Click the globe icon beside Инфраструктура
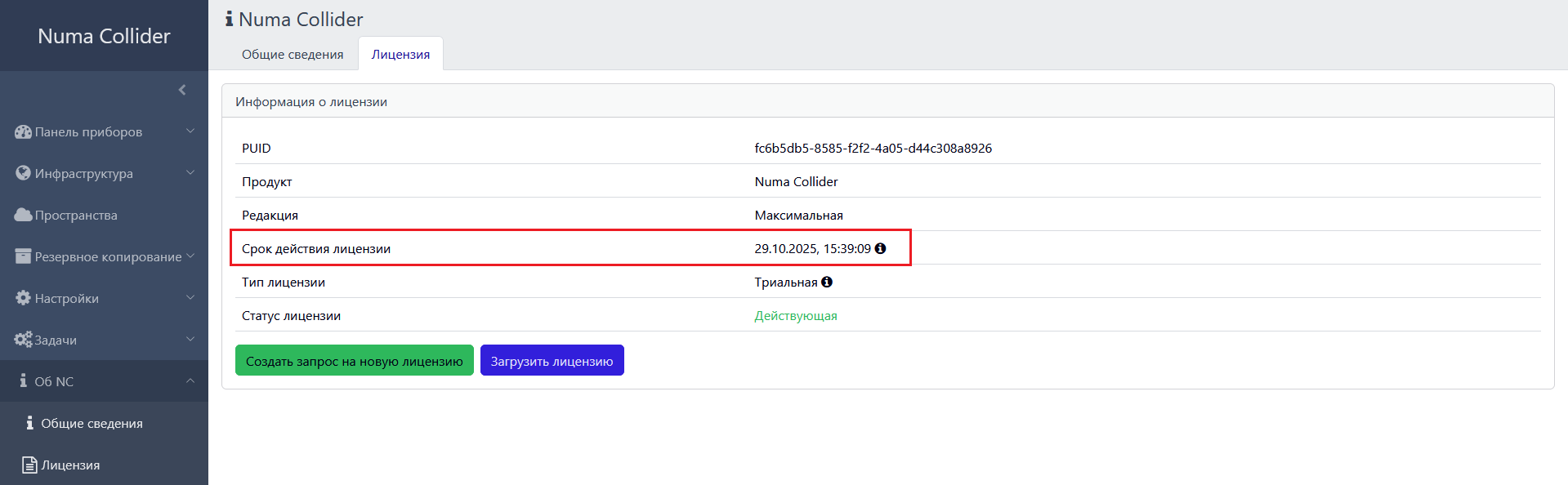 click(23, 173)
